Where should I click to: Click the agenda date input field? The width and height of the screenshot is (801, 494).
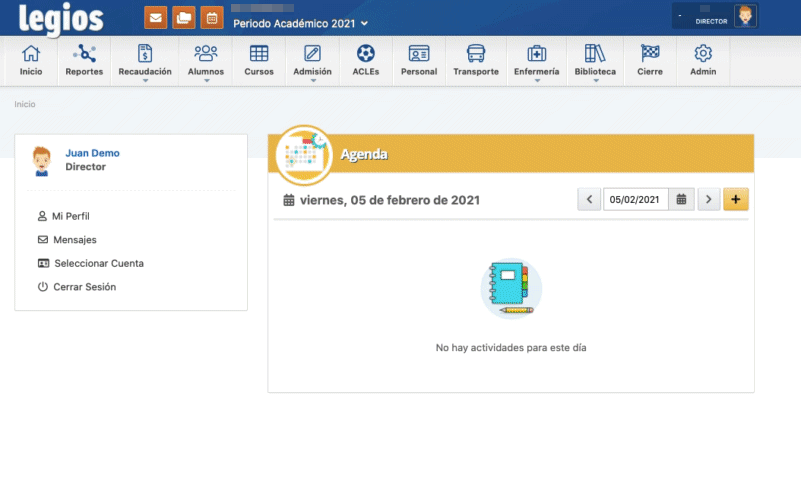pyautogui.click(x=636, y=199)
